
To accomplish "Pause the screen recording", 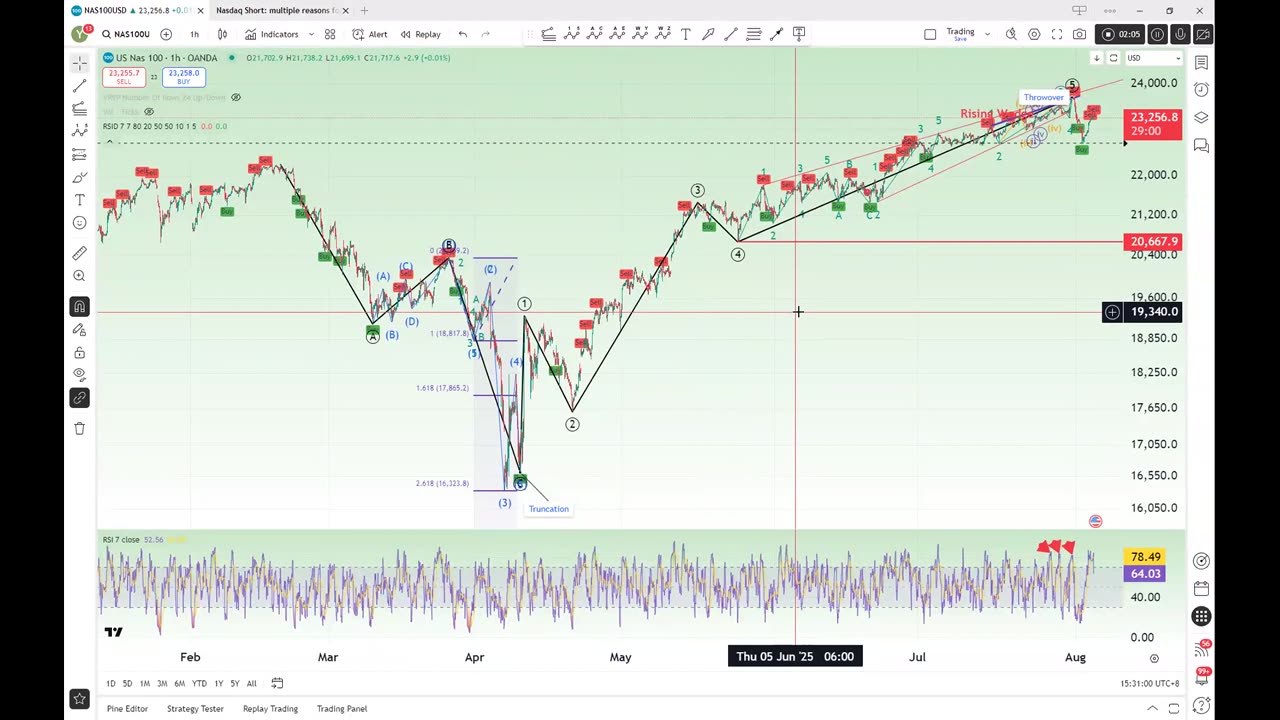I will (1158, 34).
